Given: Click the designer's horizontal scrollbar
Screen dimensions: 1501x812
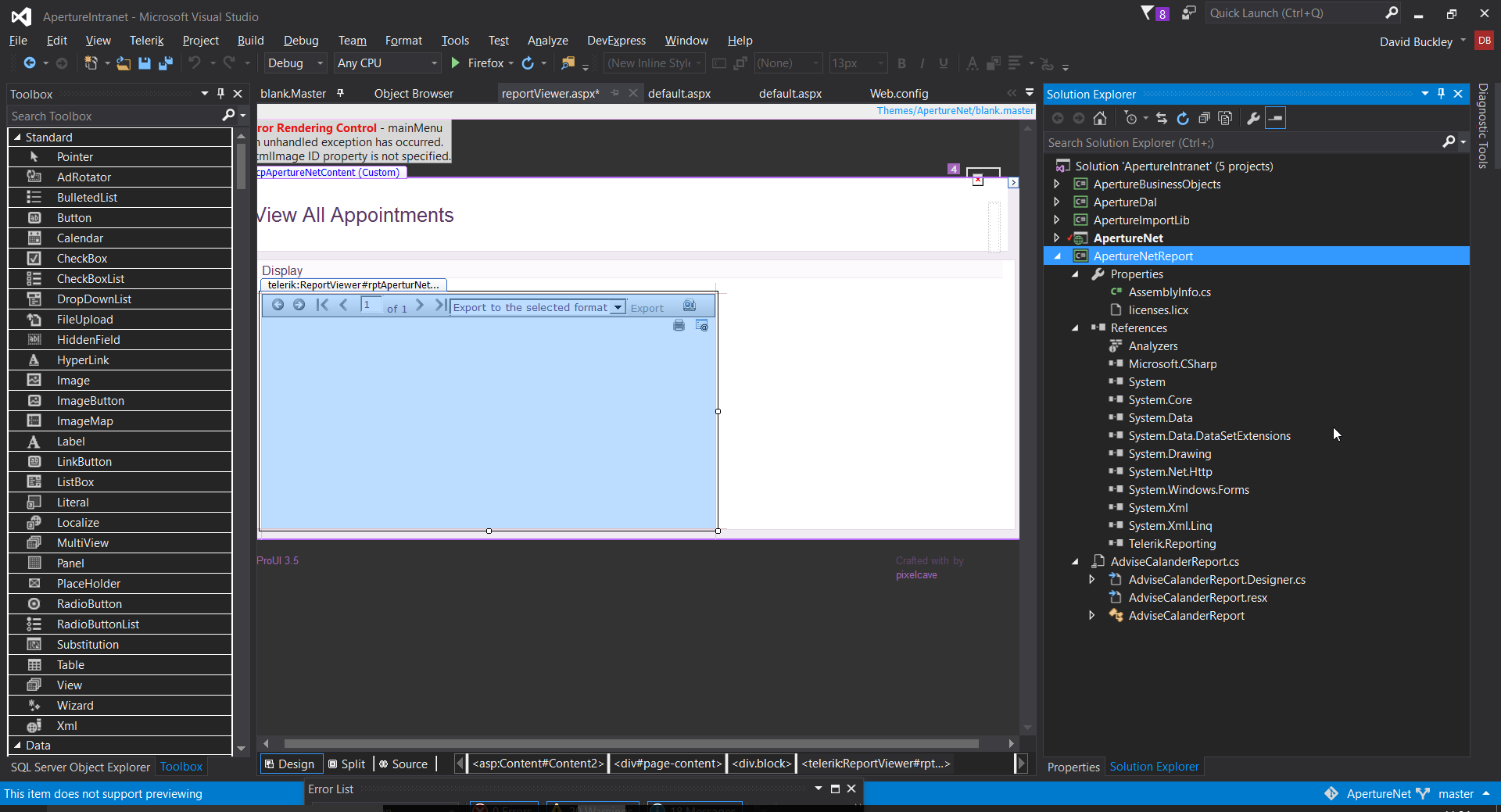Looking at the screenshot, I should pos(631,743).
